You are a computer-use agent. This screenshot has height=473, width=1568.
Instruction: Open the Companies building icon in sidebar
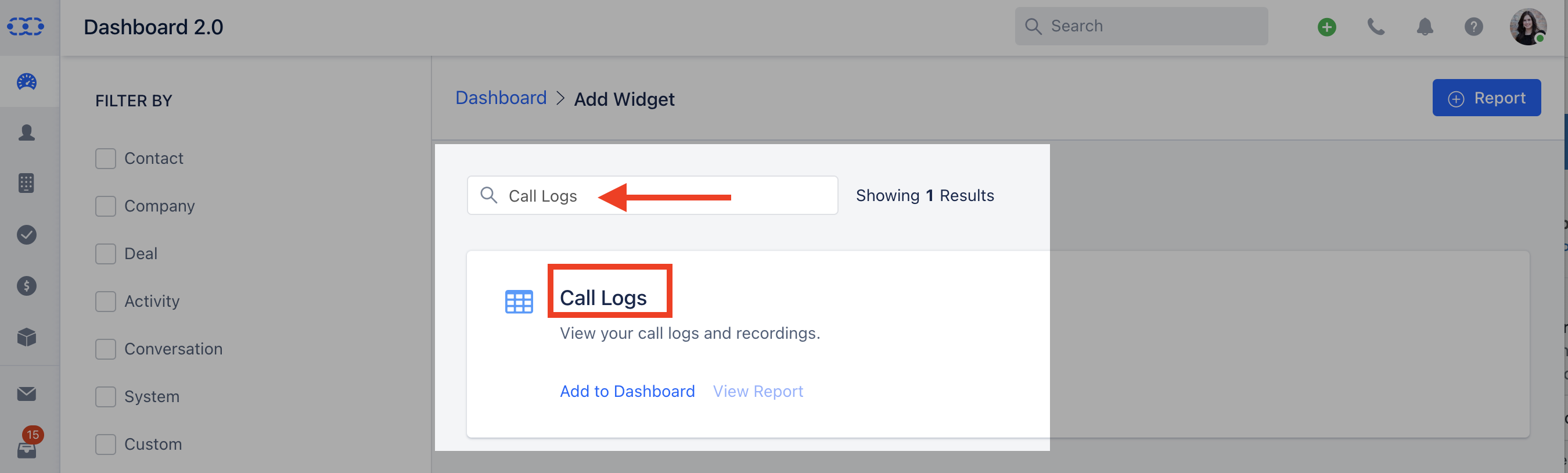click(27, 182)
